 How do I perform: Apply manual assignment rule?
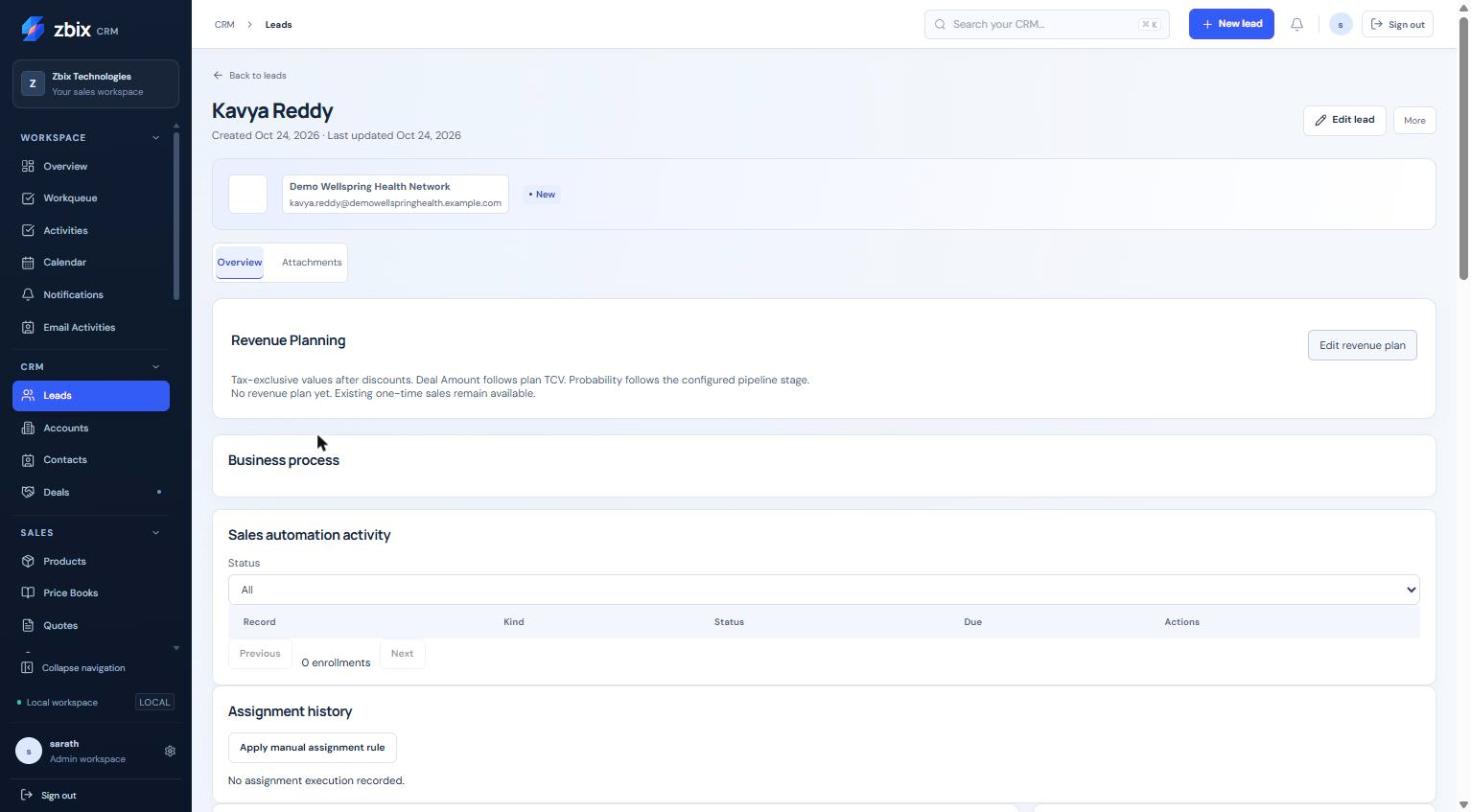[312, 747]
